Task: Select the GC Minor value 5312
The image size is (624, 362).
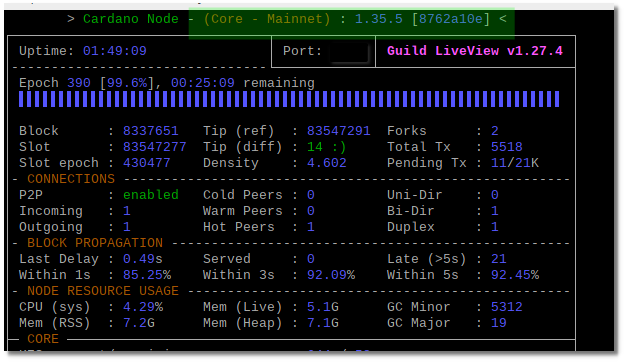Action: (507, 307)
